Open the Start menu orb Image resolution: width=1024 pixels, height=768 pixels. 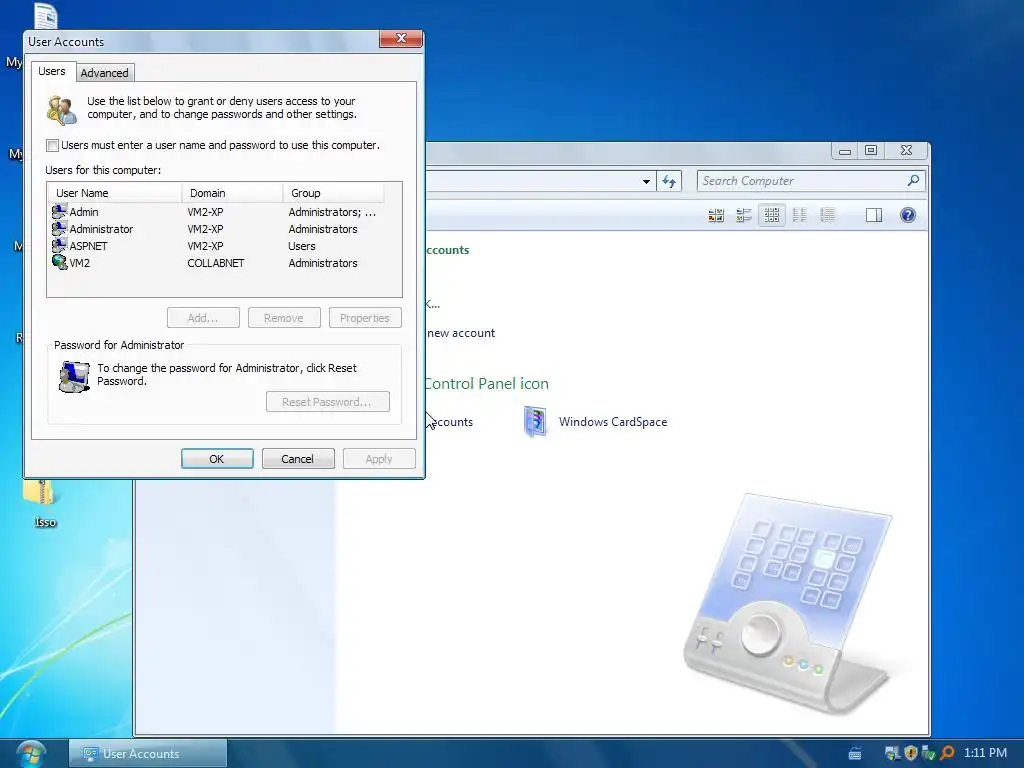pos(31,754)
